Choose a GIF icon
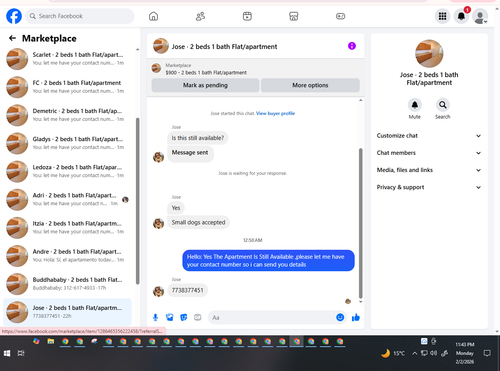 198,317
